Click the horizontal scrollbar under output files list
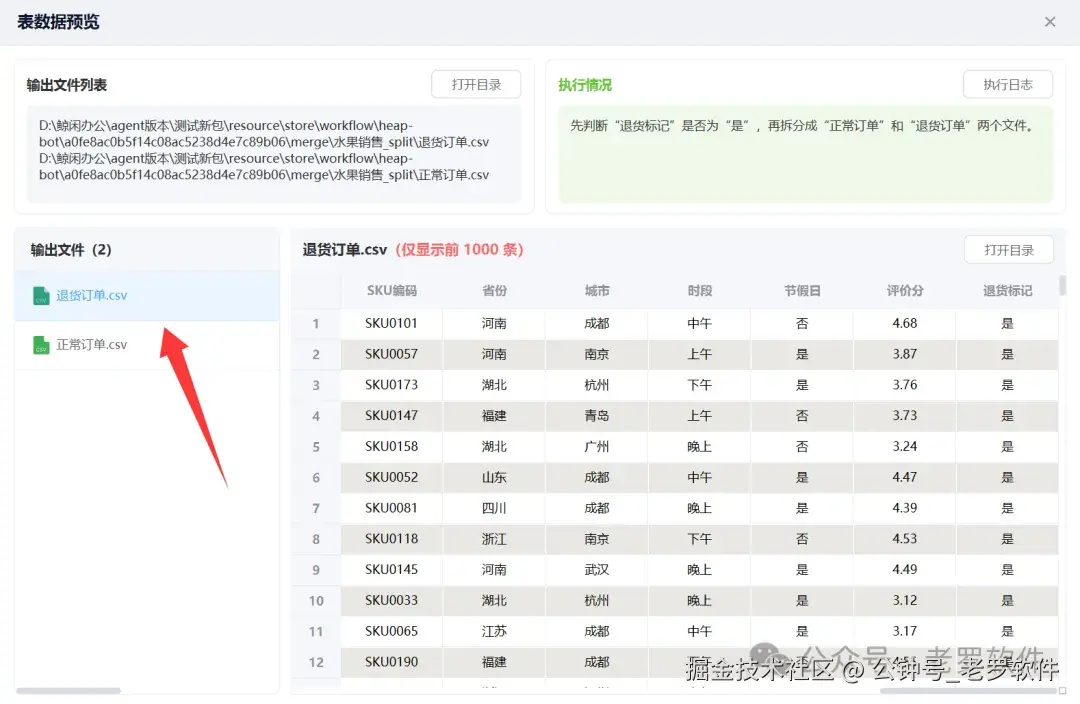 pos(68,690)
